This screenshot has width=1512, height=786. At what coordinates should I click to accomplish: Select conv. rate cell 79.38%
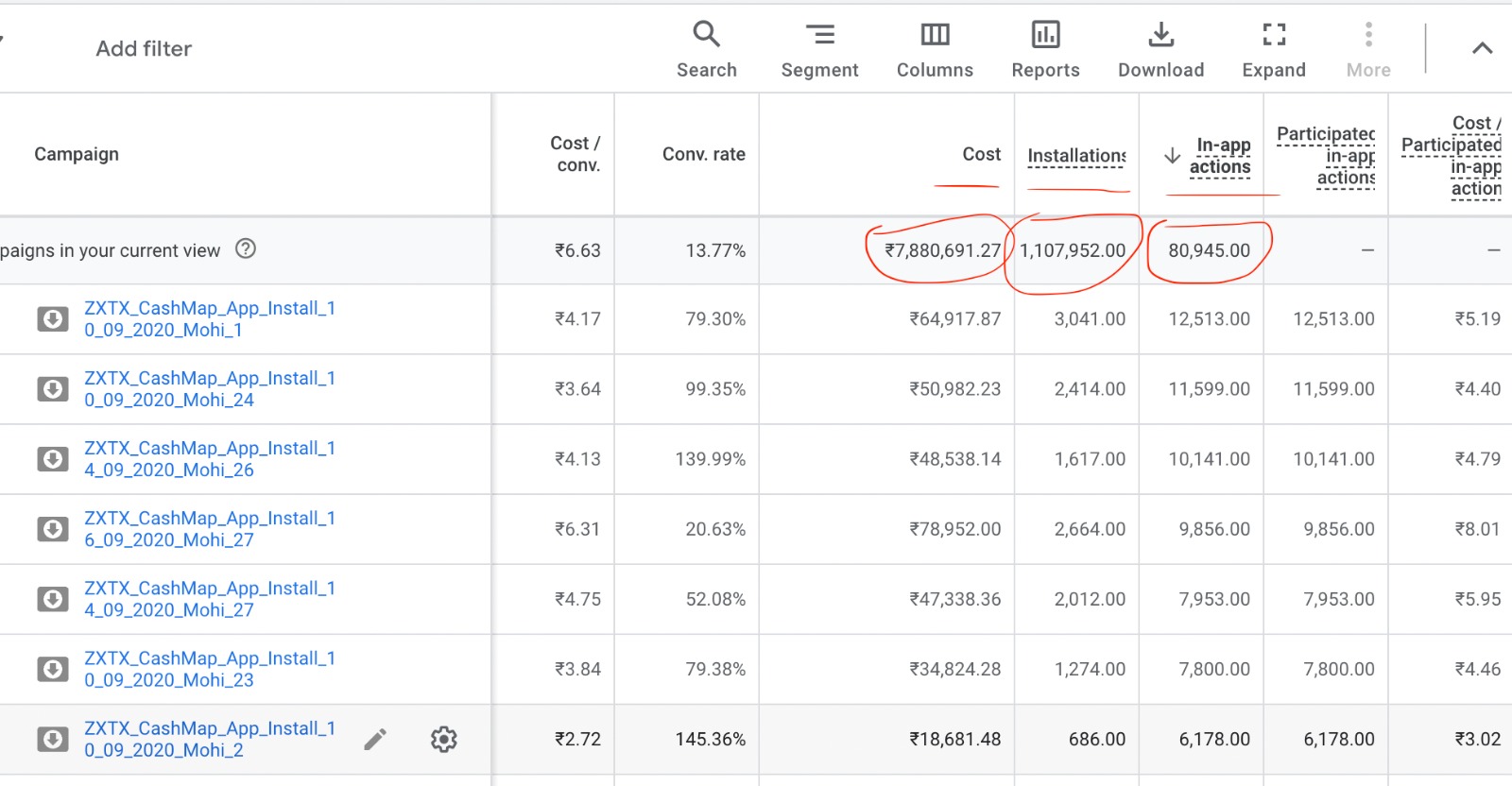click(x=715, y=669)
